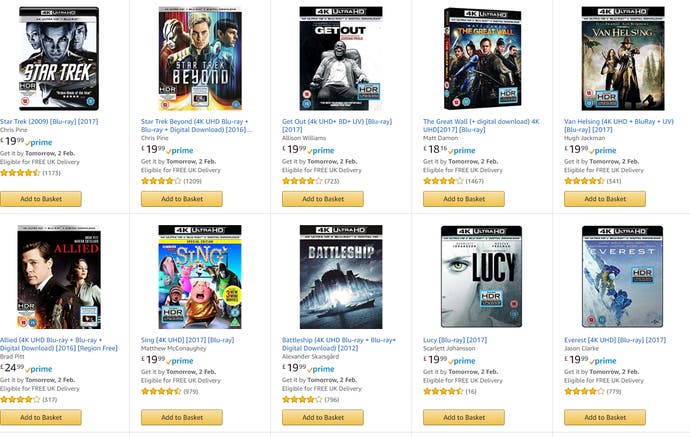Viewport: 690px width, 437px height.
Task: Click the Star Trek Beyond title link
Action: coord(196,125)
